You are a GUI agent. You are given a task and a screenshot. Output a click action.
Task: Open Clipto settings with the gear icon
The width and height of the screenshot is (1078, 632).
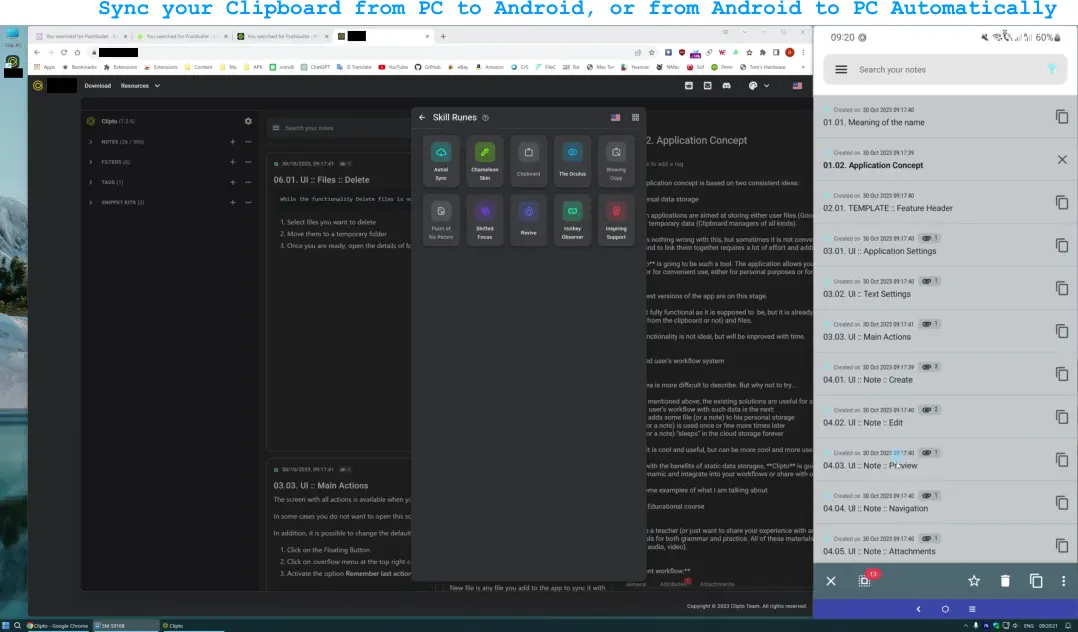point(248,121)
